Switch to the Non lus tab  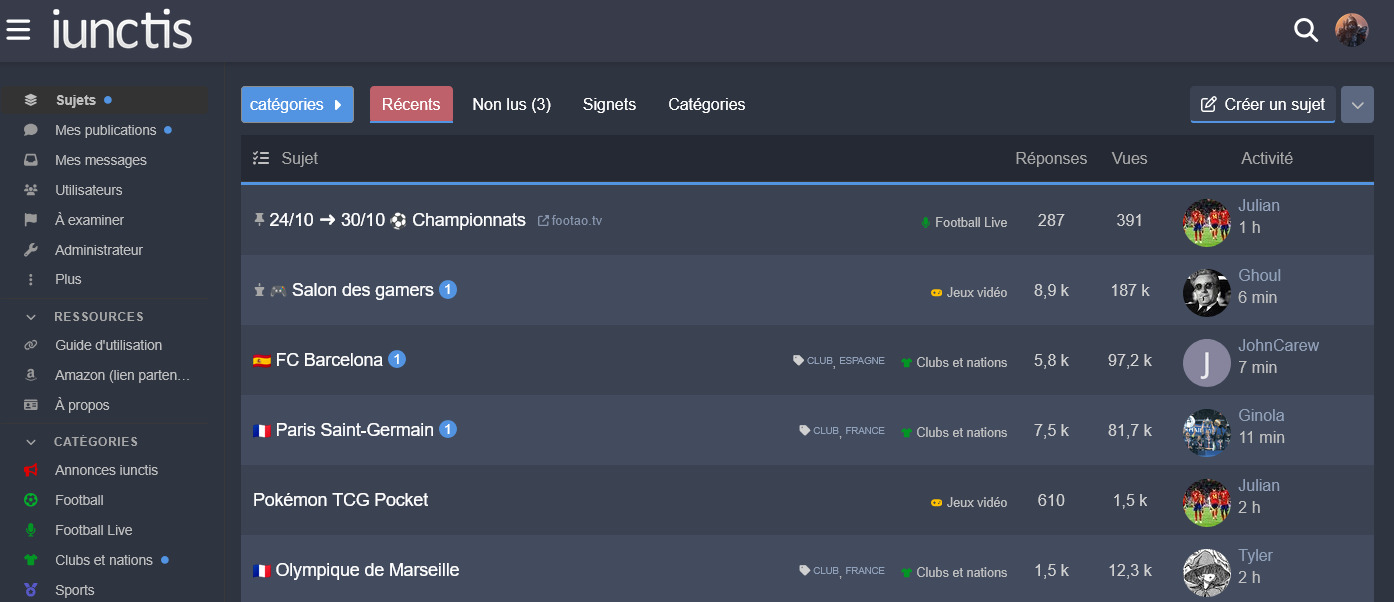(511, 104)
